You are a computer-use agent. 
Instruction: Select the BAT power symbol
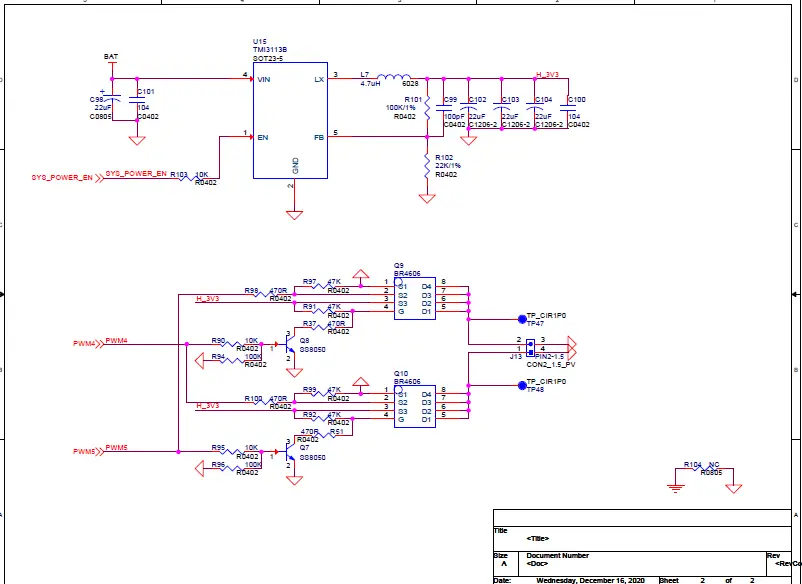[x=112, y=60]
